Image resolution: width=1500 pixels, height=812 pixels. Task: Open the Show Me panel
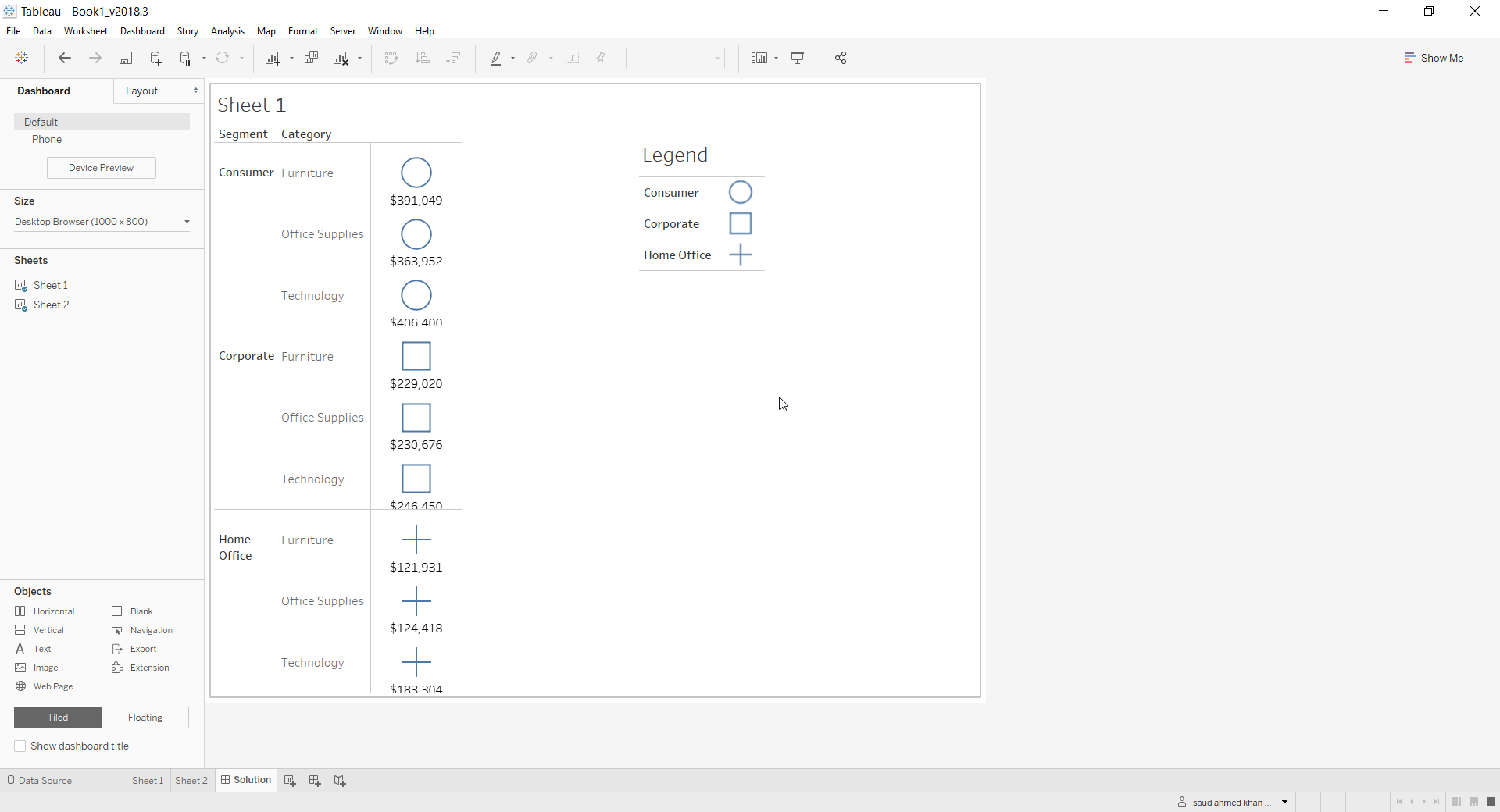[1434, 58]
